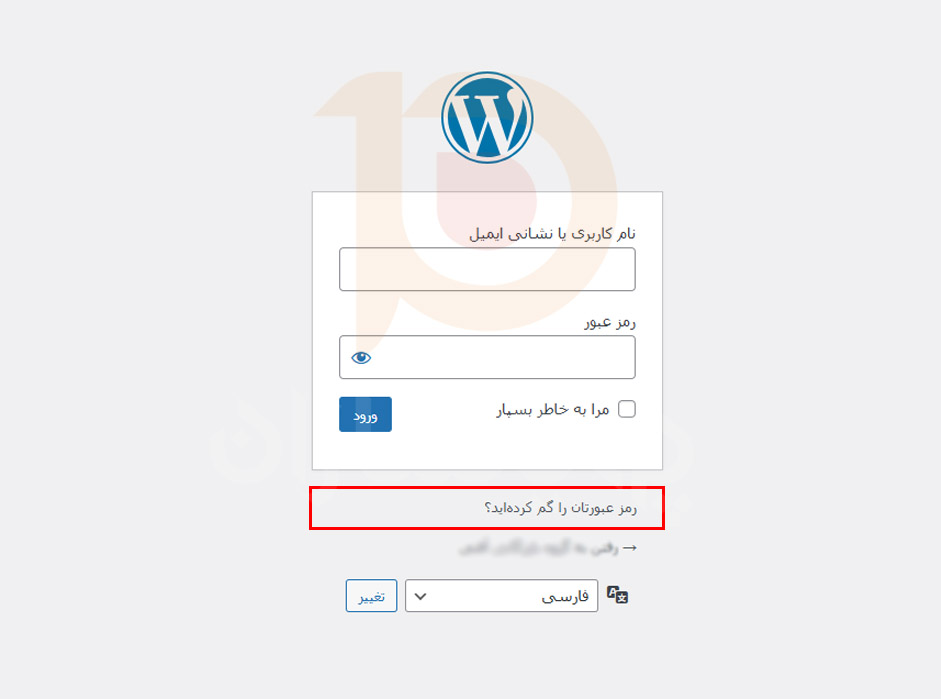The width and height of the screenshot is (941, 700).
Task: Click the رمز عبور label above password box
Action: tap(610, 322)
